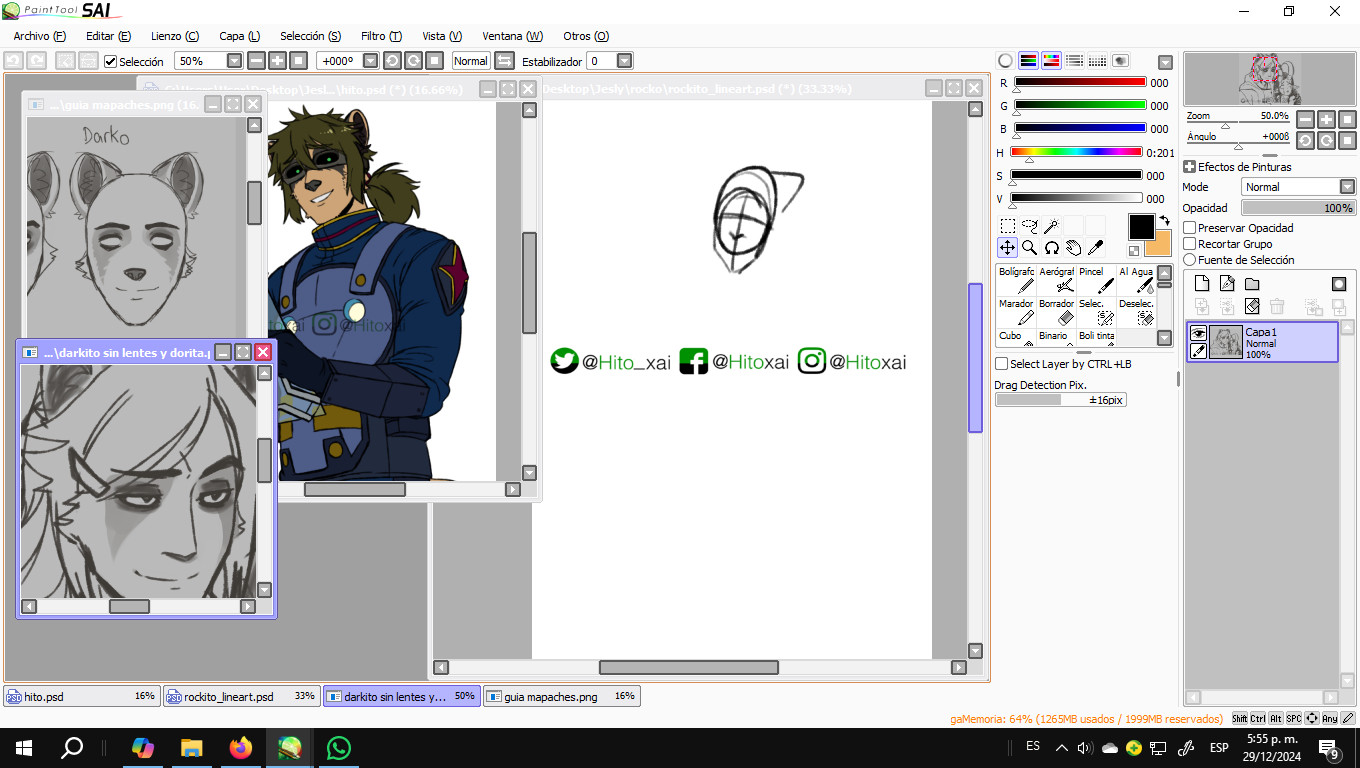Switch to guia mapaches.png document tab

click(x=562, y=696)
